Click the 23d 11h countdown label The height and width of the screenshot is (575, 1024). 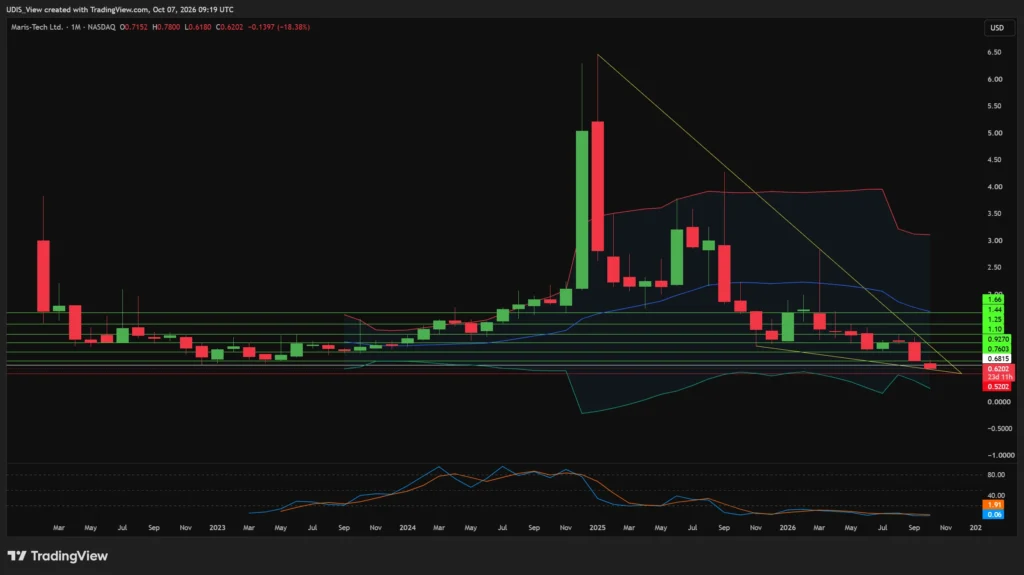(x=998, y=377)
